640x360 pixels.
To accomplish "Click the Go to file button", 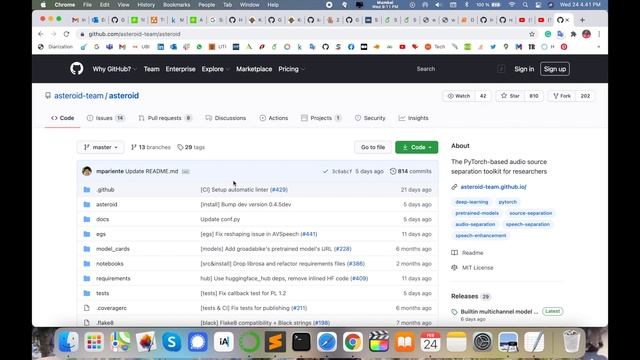I will coord(373,147).
